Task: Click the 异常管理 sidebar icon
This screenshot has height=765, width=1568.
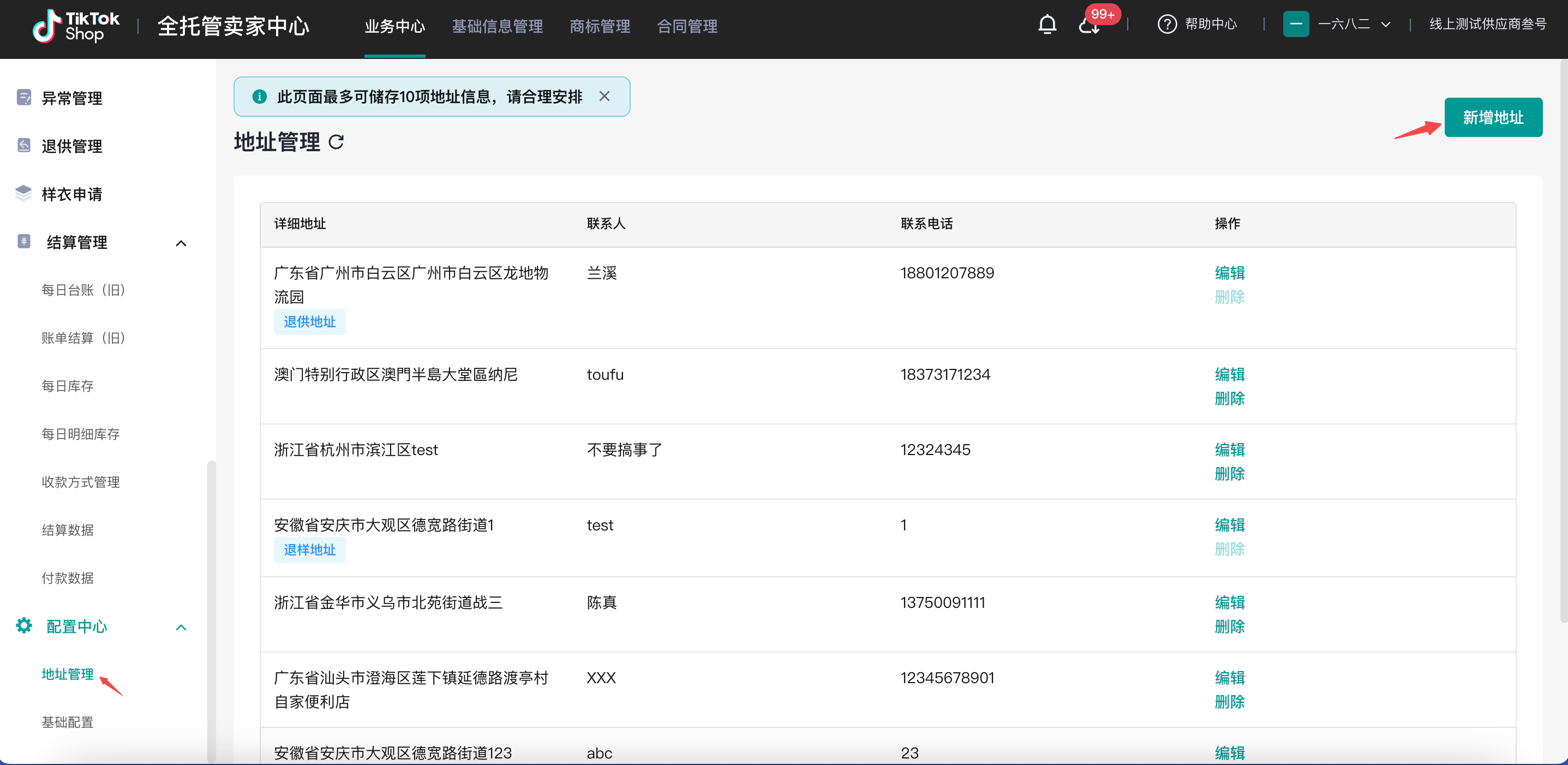Action: 24,97
